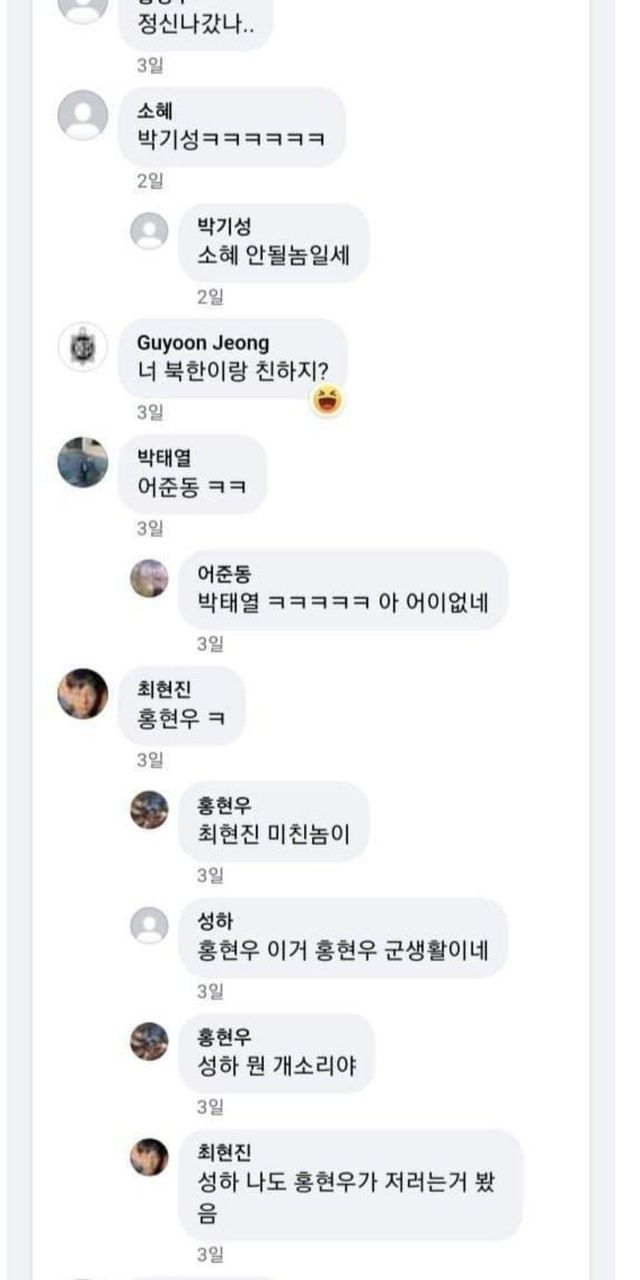Click Guyoon Jeong's emblem profile picture
The image size is (640, 1280).
(83, 347)
